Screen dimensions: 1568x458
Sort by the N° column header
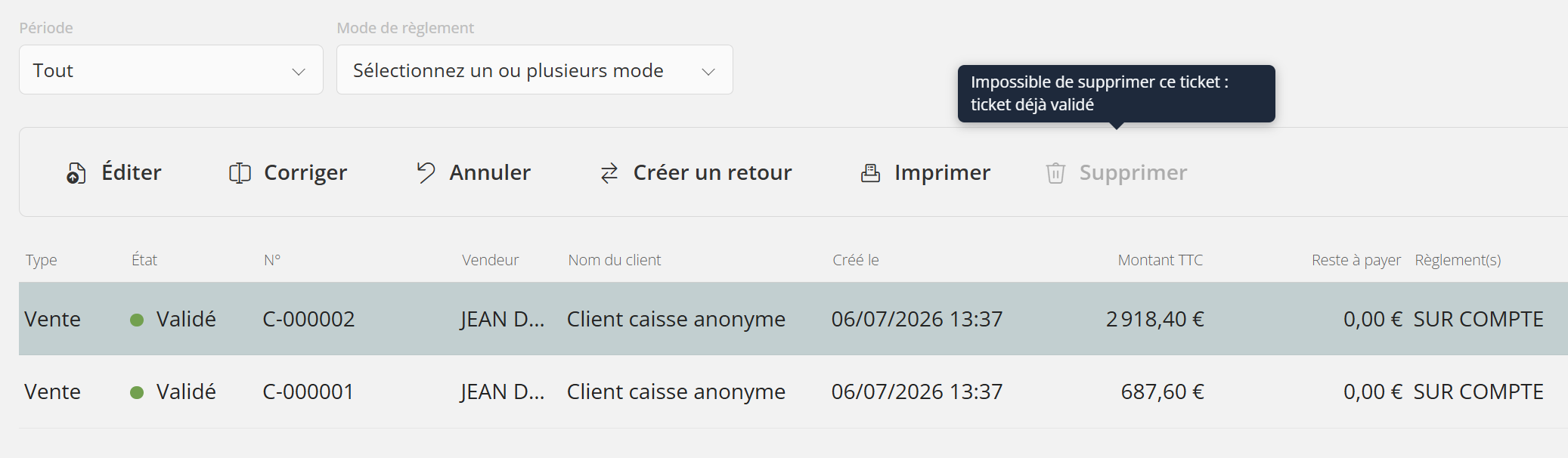[x=272, y=260]
